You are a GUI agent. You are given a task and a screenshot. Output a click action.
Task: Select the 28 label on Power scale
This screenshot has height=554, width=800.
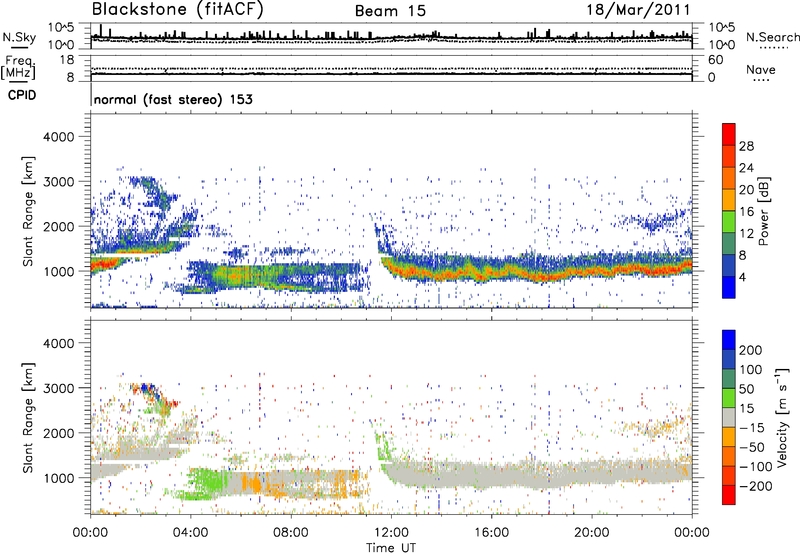[x=746, y=146]
